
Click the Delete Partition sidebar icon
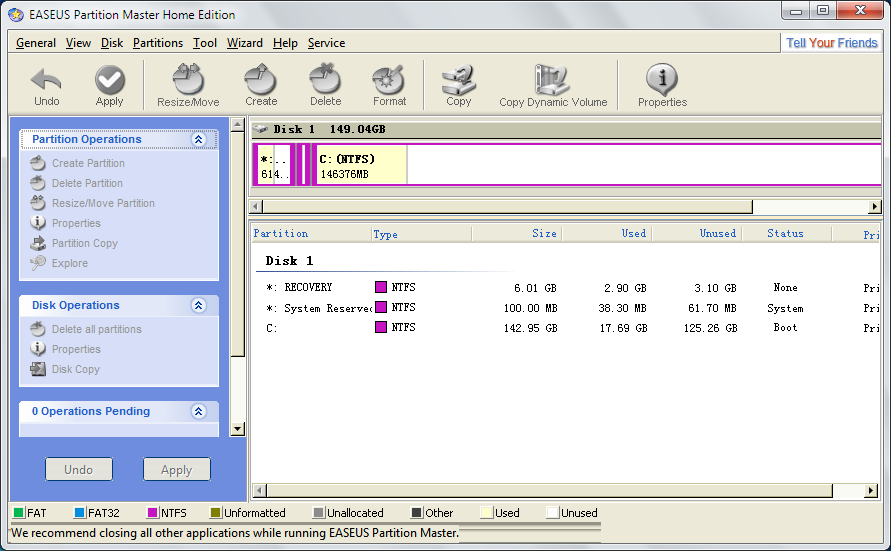tap(38, 183)
